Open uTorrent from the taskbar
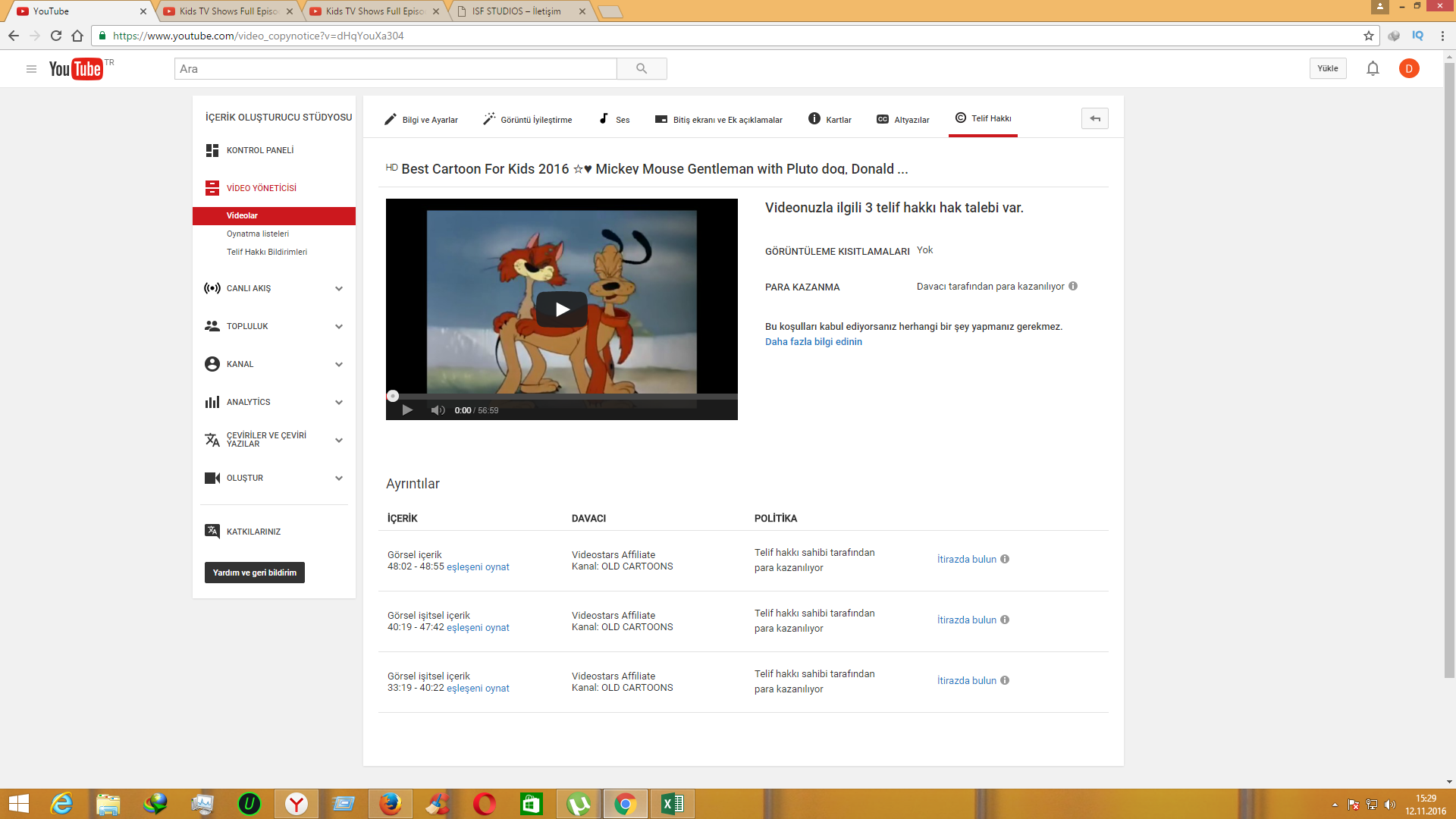The height and width of the screenshot is (819, 1456). click(x=579, y=804)
